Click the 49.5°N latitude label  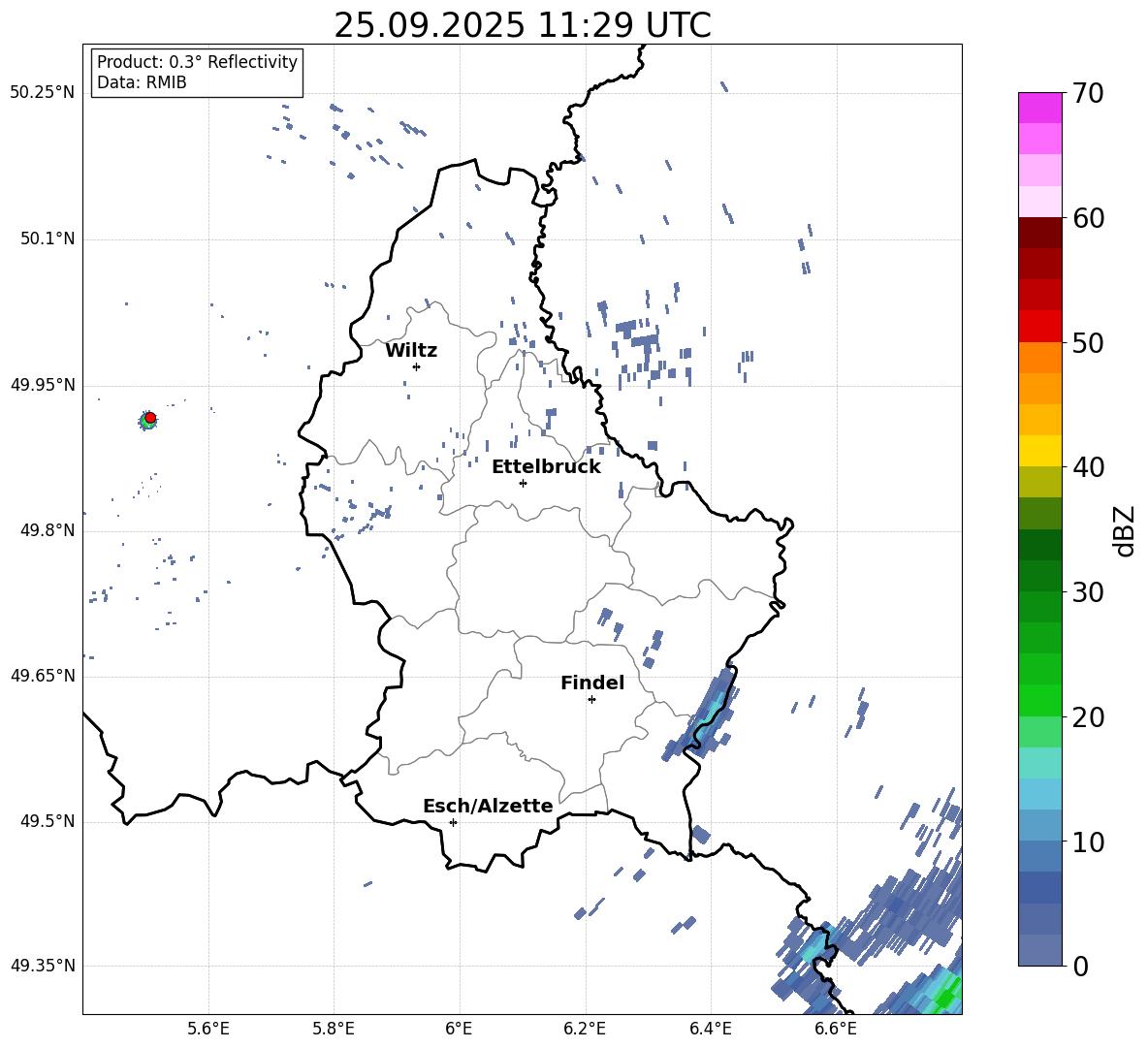[47, 821]
